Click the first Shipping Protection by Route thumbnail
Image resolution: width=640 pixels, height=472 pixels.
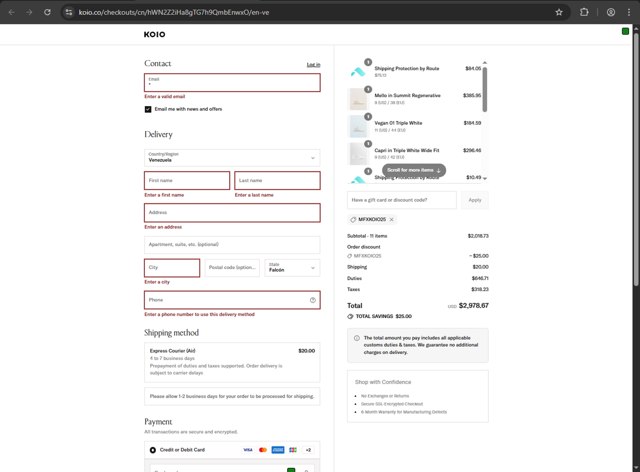click(358, 71)
